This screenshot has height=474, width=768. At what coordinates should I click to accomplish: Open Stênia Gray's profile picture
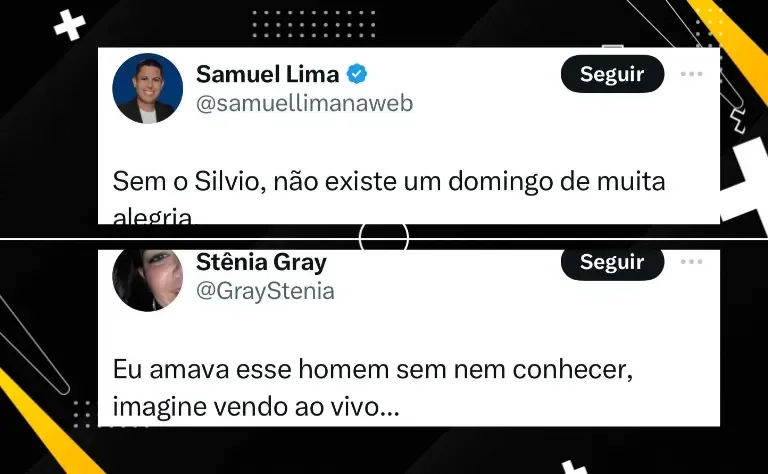pos(147,279)
